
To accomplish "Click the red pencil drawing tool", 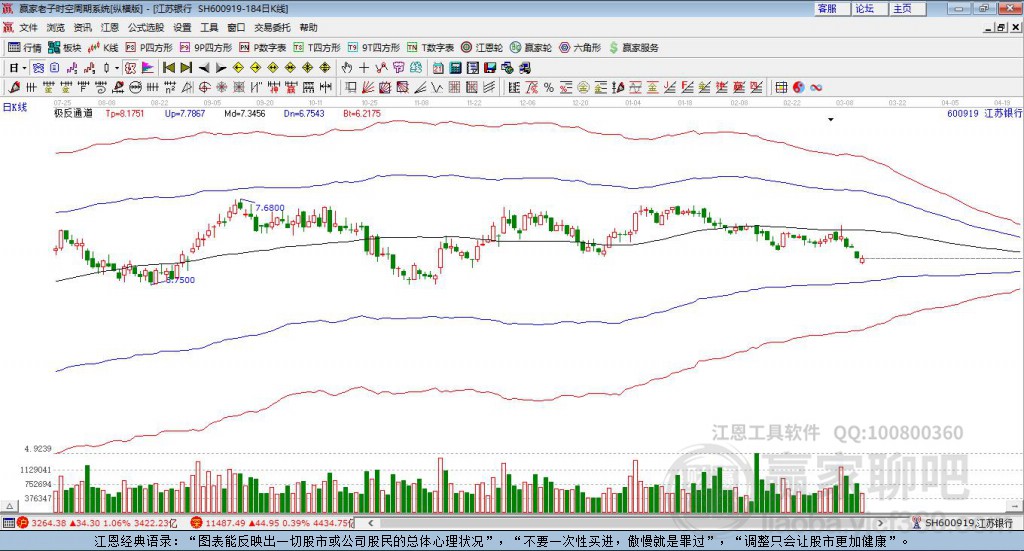I will [x=14, y=87].
